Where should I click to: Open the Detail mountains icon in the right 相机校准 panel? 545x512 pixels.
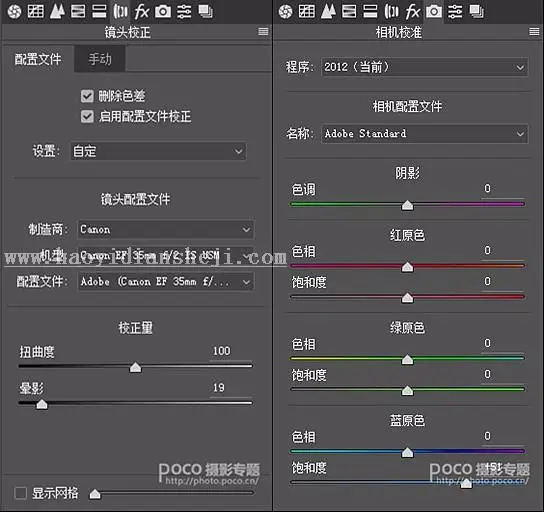click(328, 11)
